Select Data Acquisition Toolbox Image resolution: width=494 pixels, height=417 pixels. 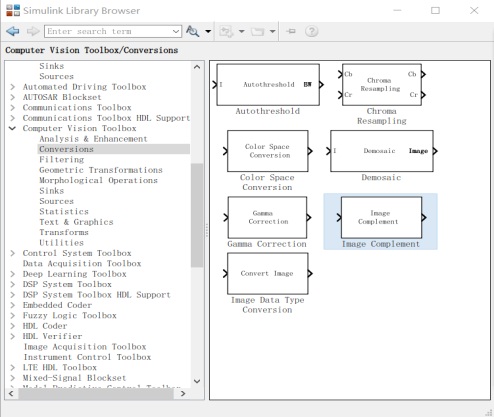pos(82,264)
